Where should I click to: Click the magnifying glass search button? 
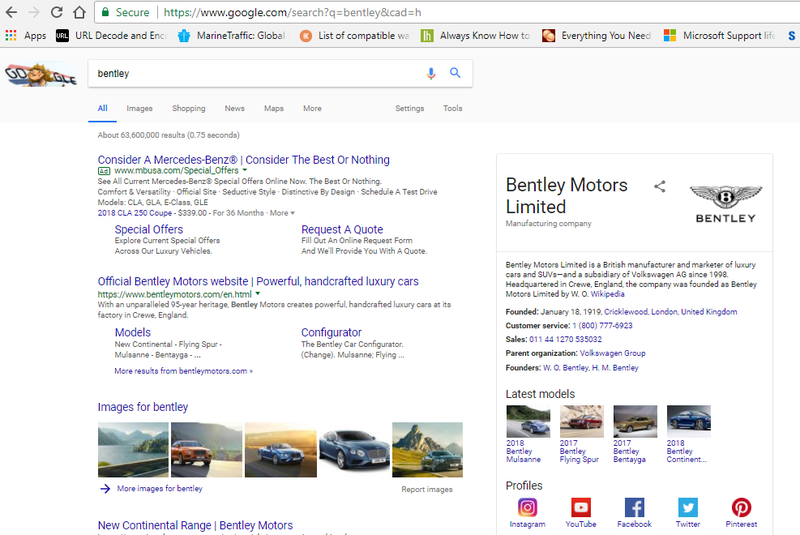coord(455,73)
